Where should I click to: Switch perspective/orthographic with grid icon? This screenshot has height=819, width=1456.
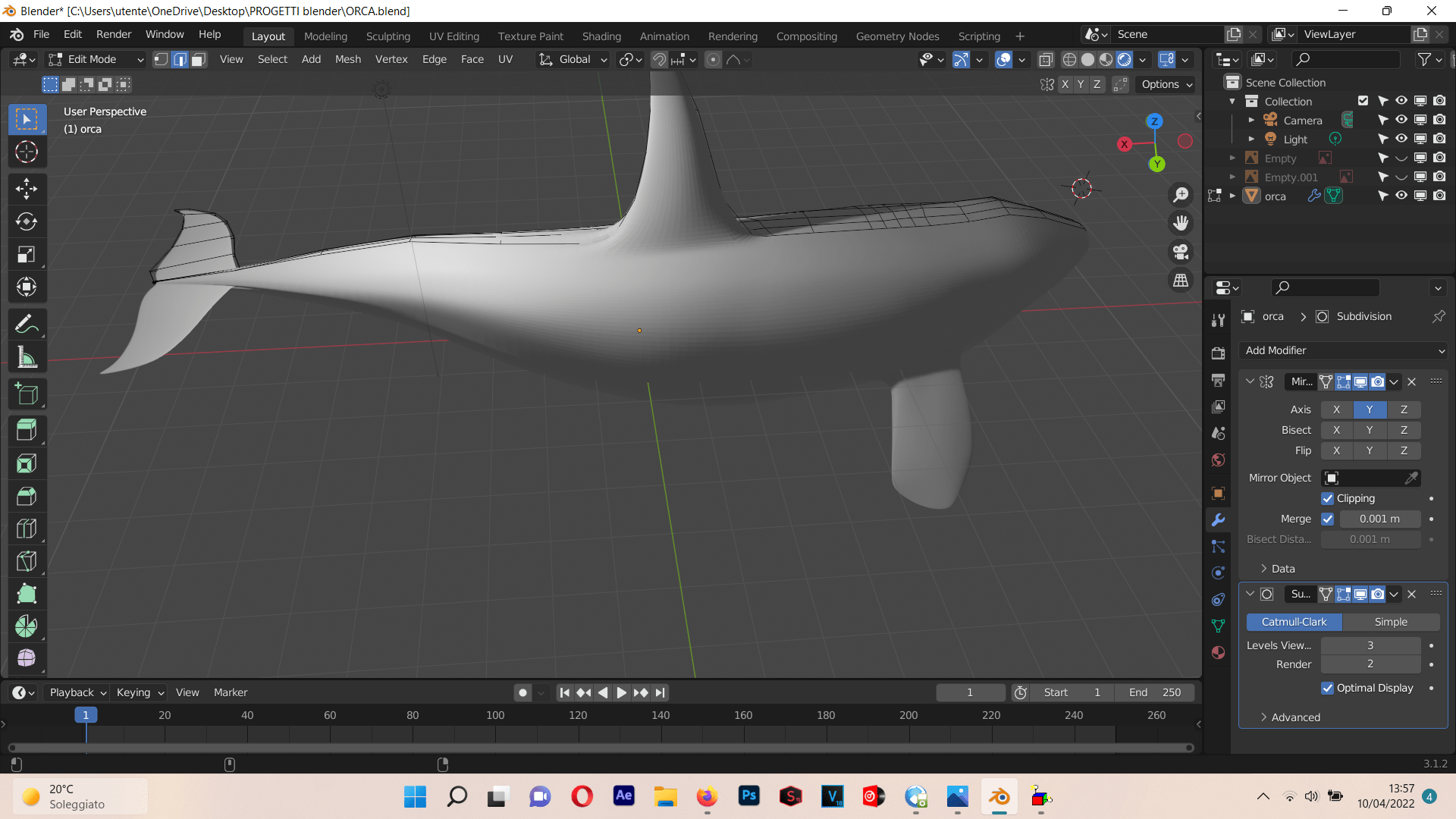click(1181, 281)
